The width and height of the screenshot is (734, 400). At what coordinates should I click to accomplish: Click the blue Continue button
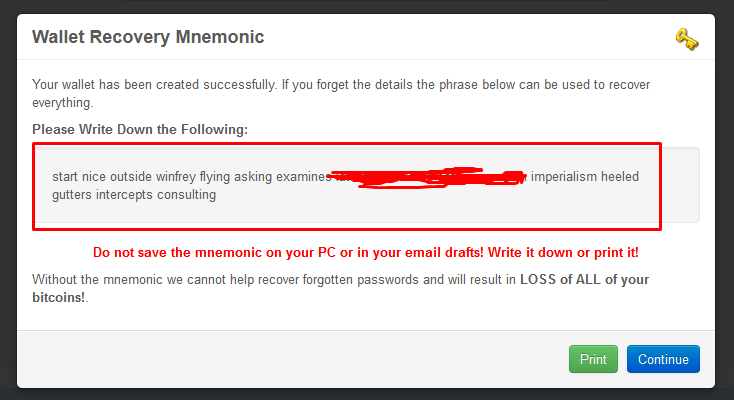coord(663,359)
